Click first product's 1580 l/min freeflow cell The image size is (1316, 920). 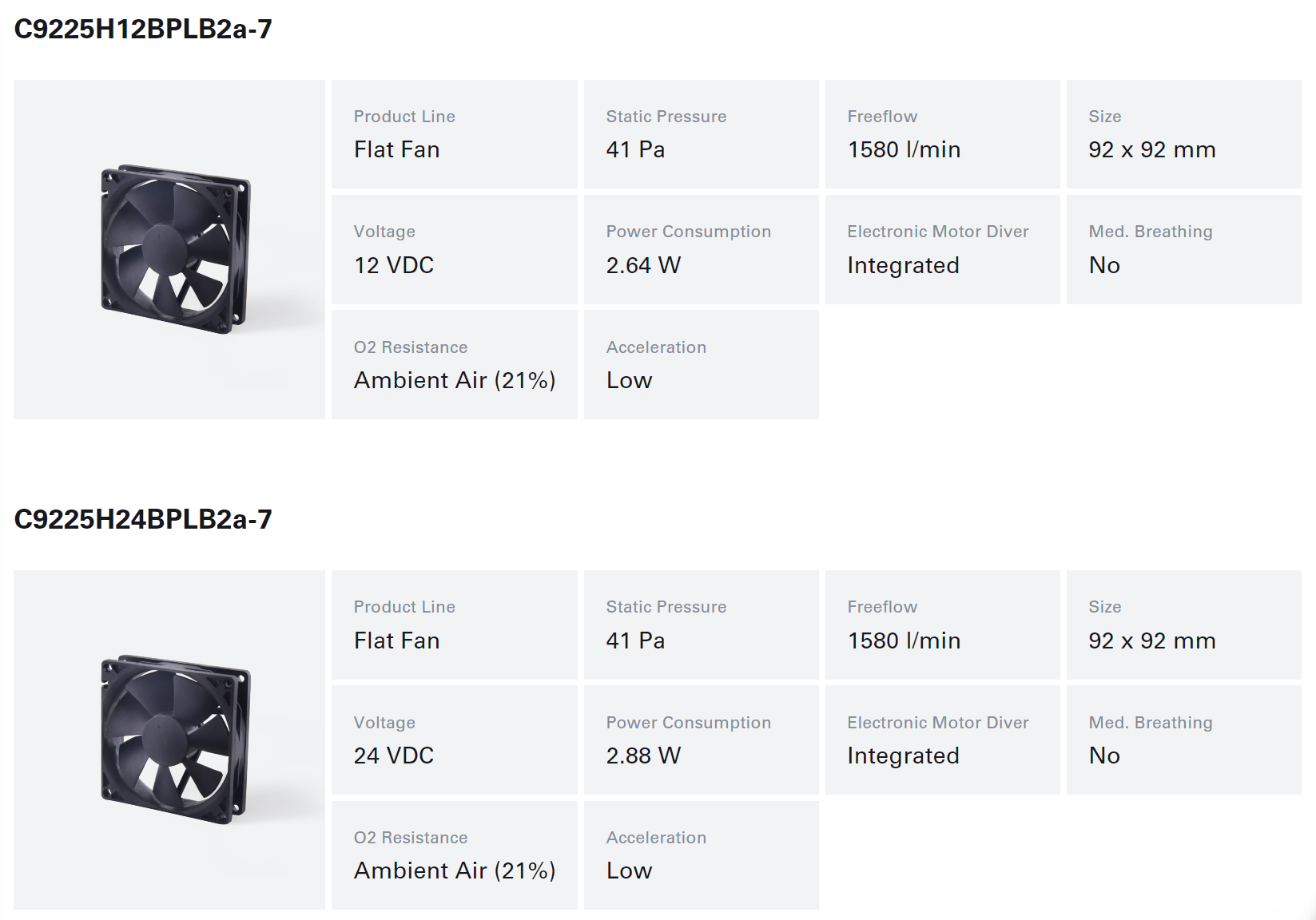(943, 134)
